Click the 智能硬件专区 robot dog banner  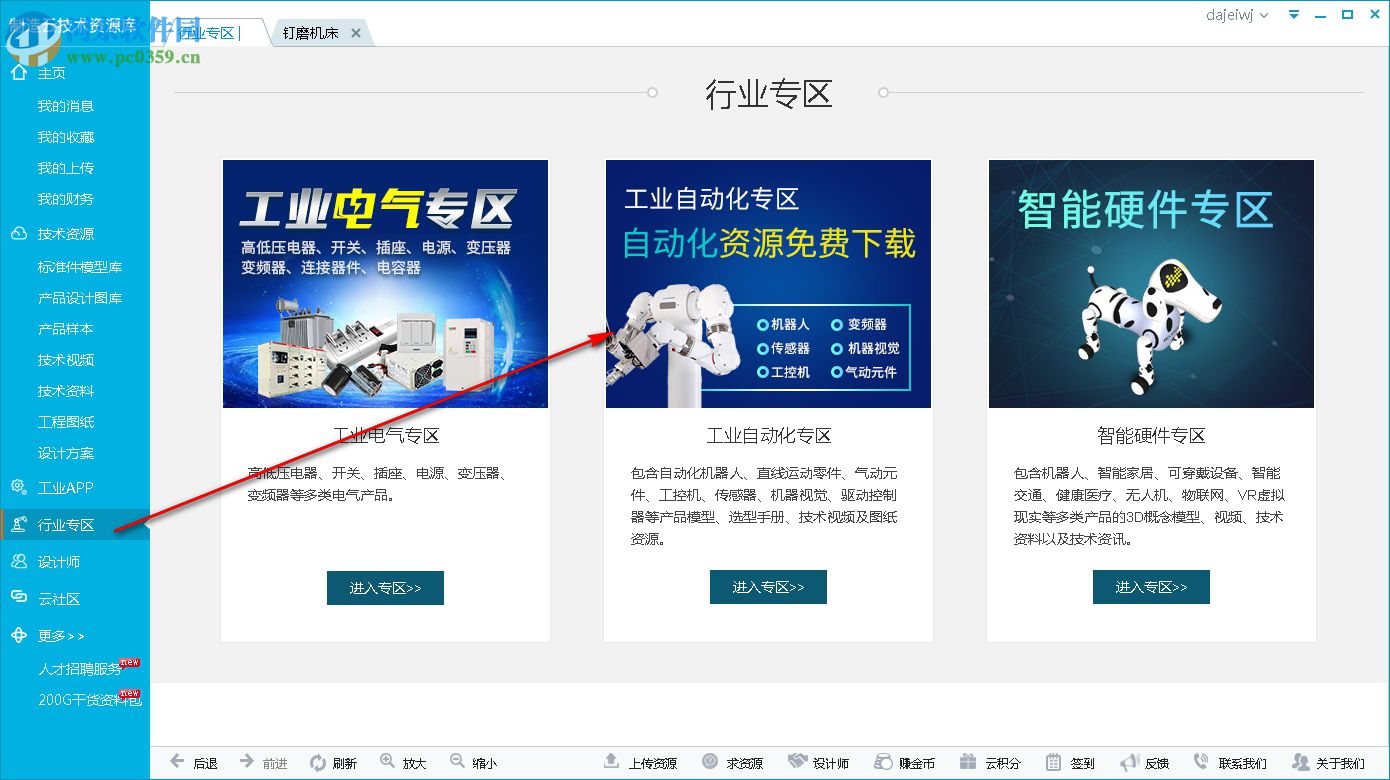(1150, 283)
